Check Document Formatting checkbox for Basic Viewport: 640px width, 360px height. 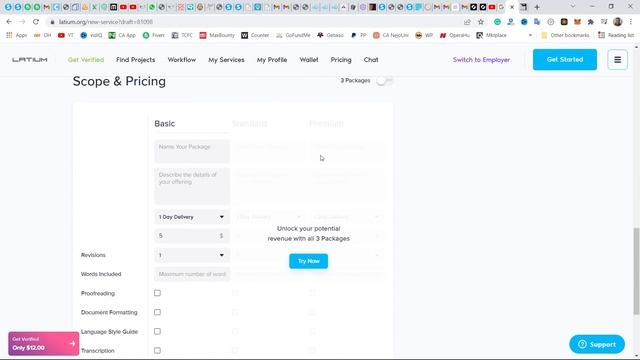point(157,312)
